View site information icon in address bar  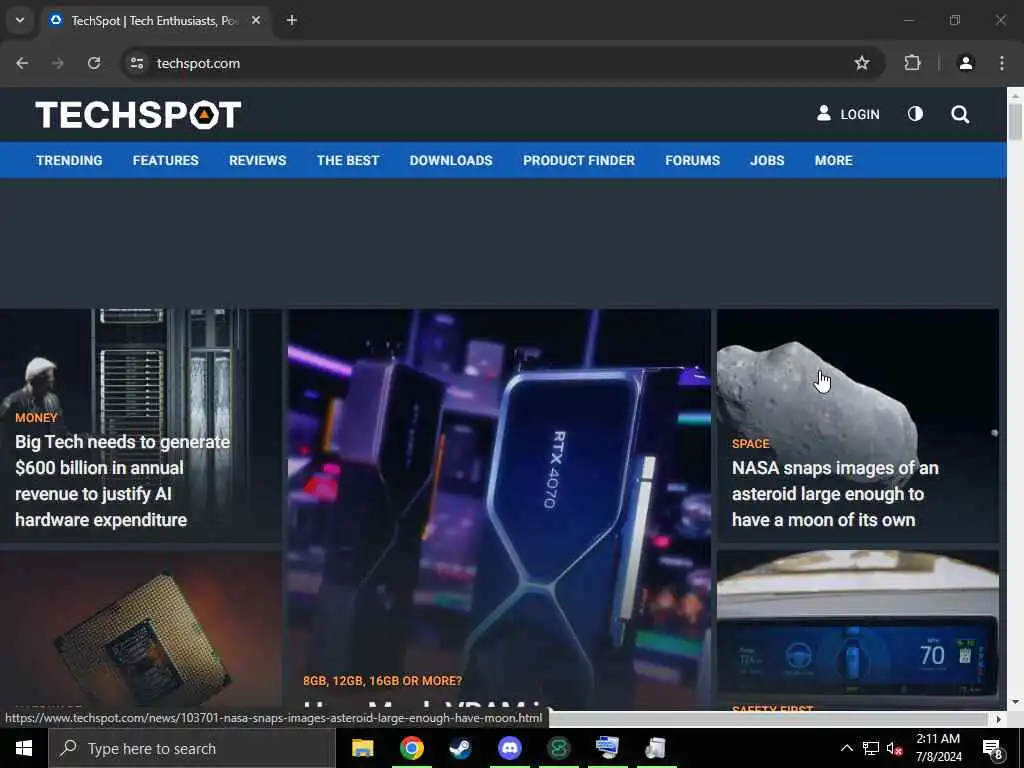[x=136, y=63]
